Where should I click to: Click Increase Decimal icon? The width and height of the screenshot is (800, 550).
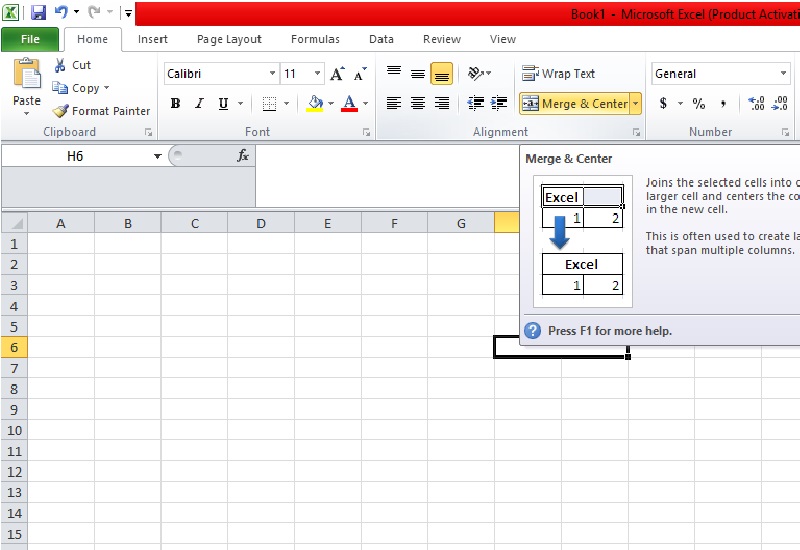[x=756, y=104]
